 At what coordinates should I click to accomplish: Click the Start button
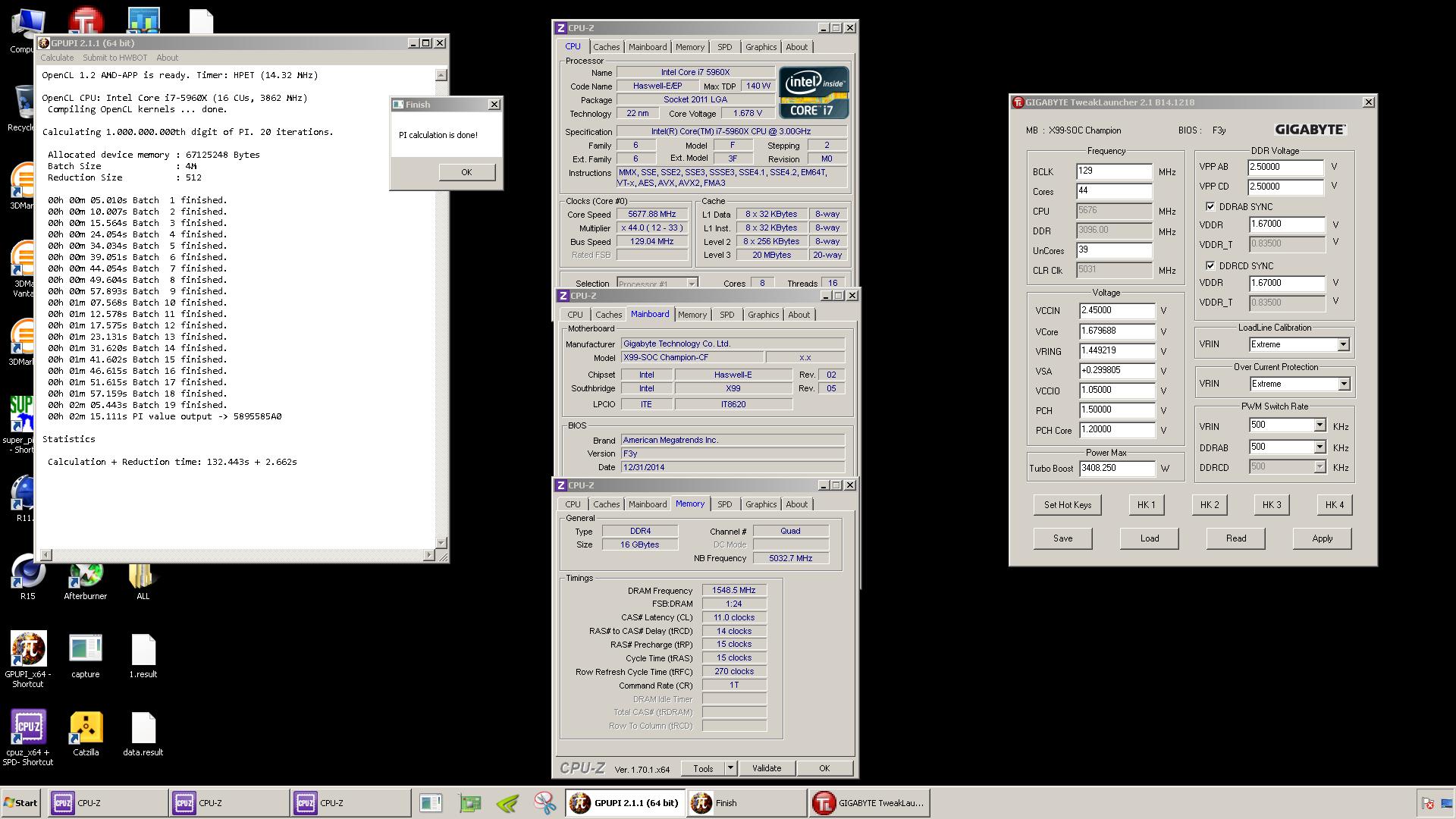[21, 802]
